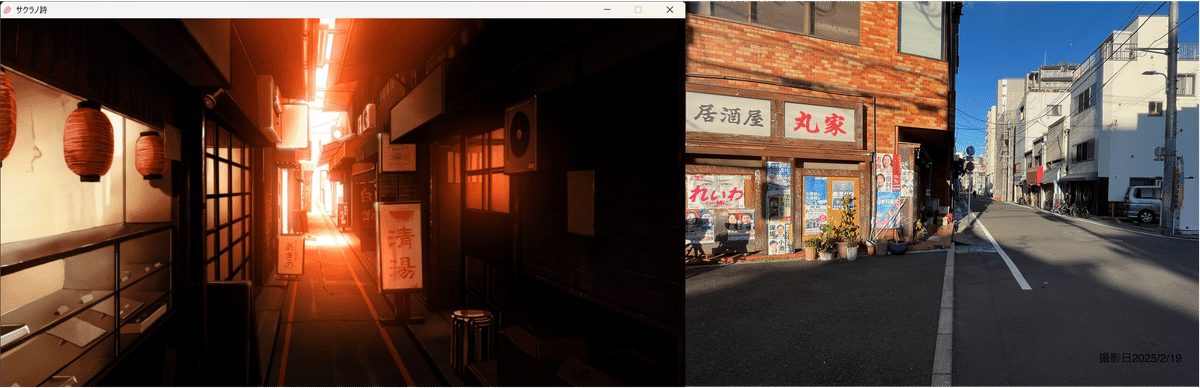Click the サクラノ詩 title bar text
Image resolution: width=1200 pixels, height=388 pixels.
point(31,9)
